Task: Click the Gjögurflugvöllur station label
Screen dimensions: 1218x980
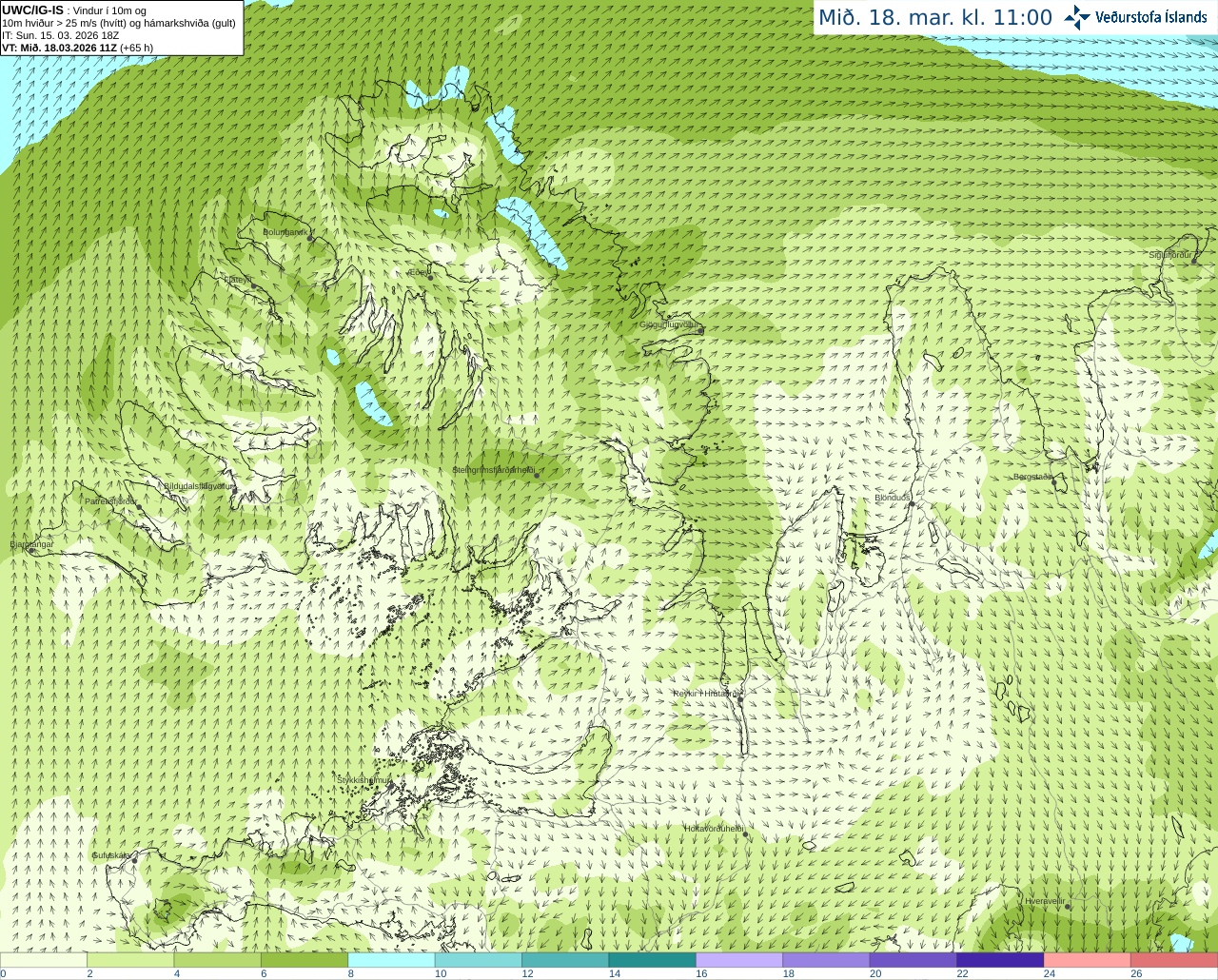Action: tap(669, 324)
